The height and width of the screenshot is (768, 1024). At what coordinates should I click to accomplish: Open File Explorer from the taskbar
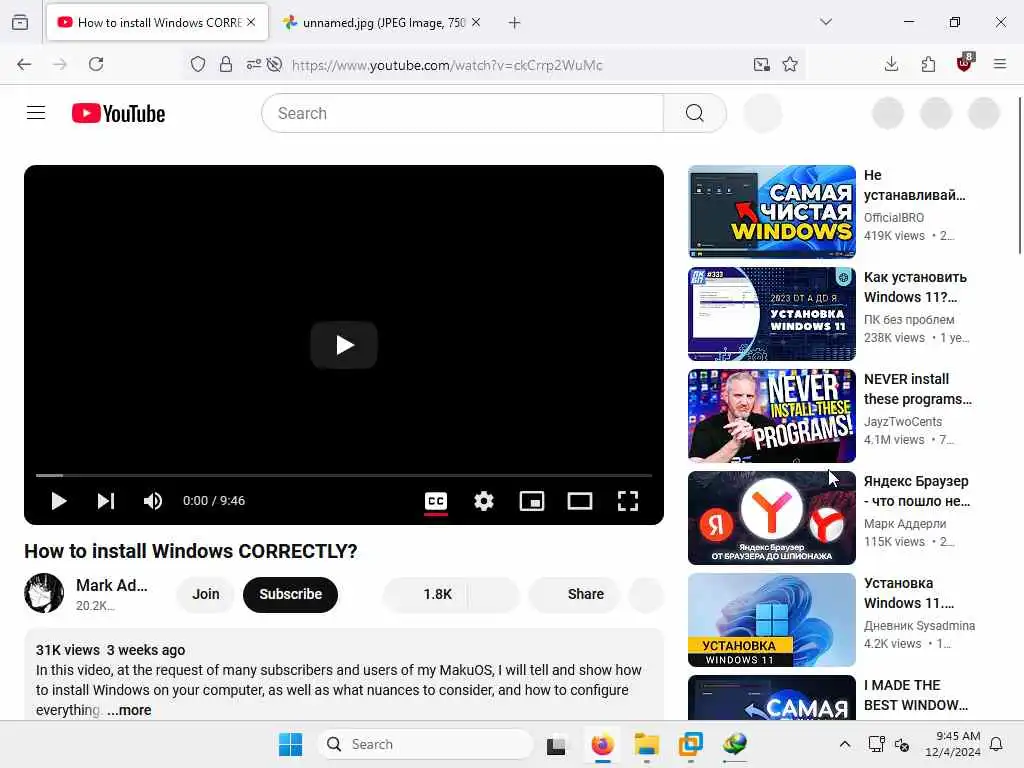[x=647, y=744]
